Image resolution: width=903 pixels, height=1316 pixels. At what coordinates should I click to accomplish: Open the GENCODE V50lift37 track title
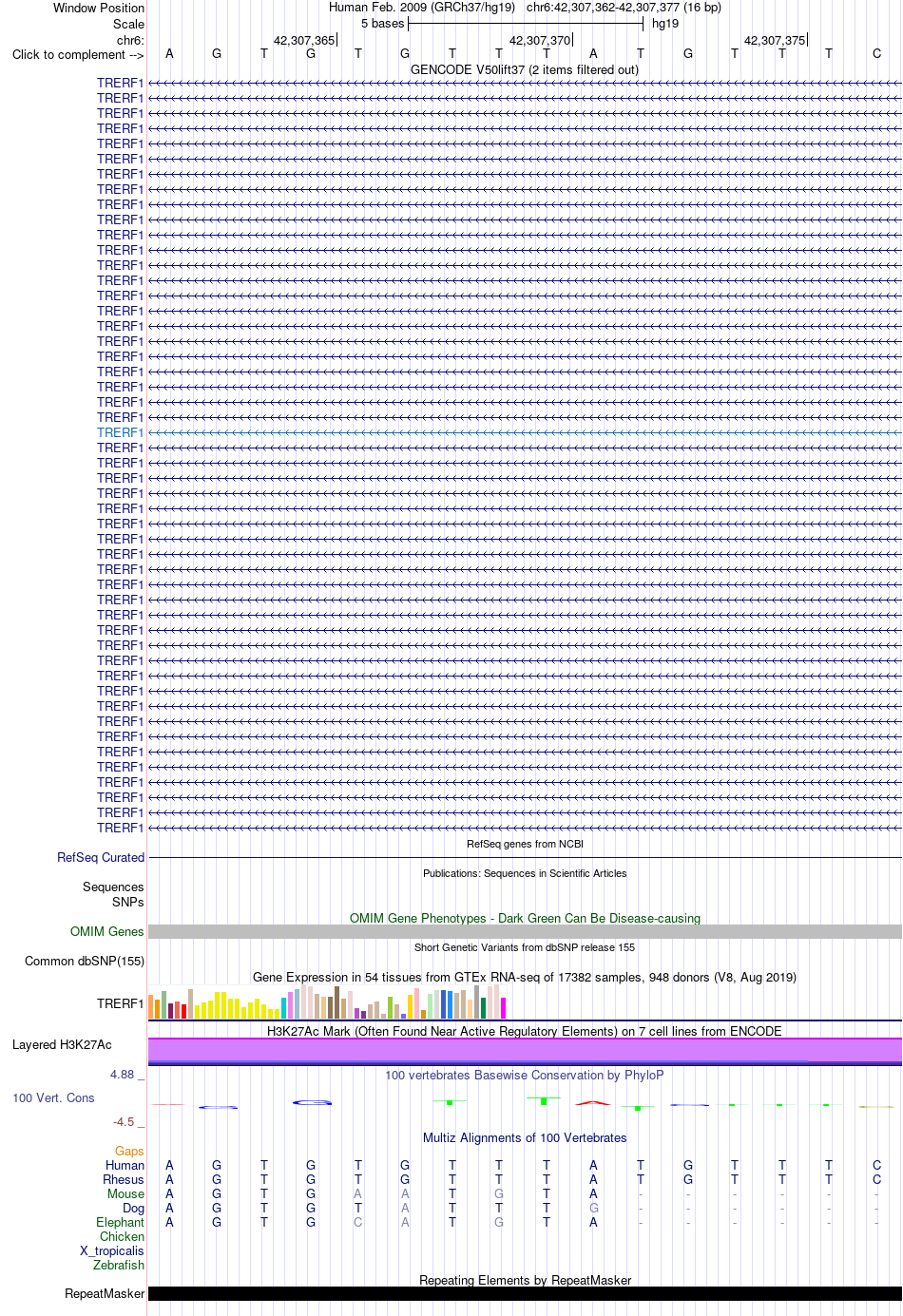(525, 69)
